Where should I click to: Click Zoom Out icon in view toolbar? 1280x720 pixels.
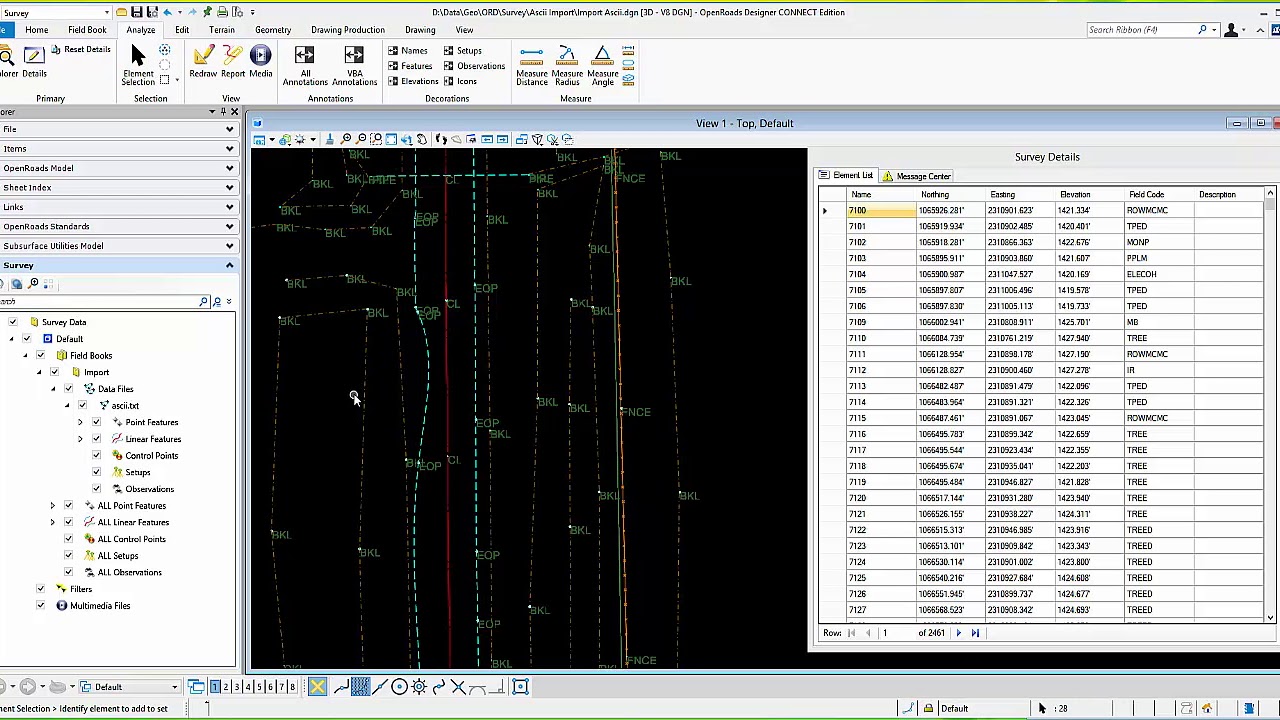coord(361,139)
